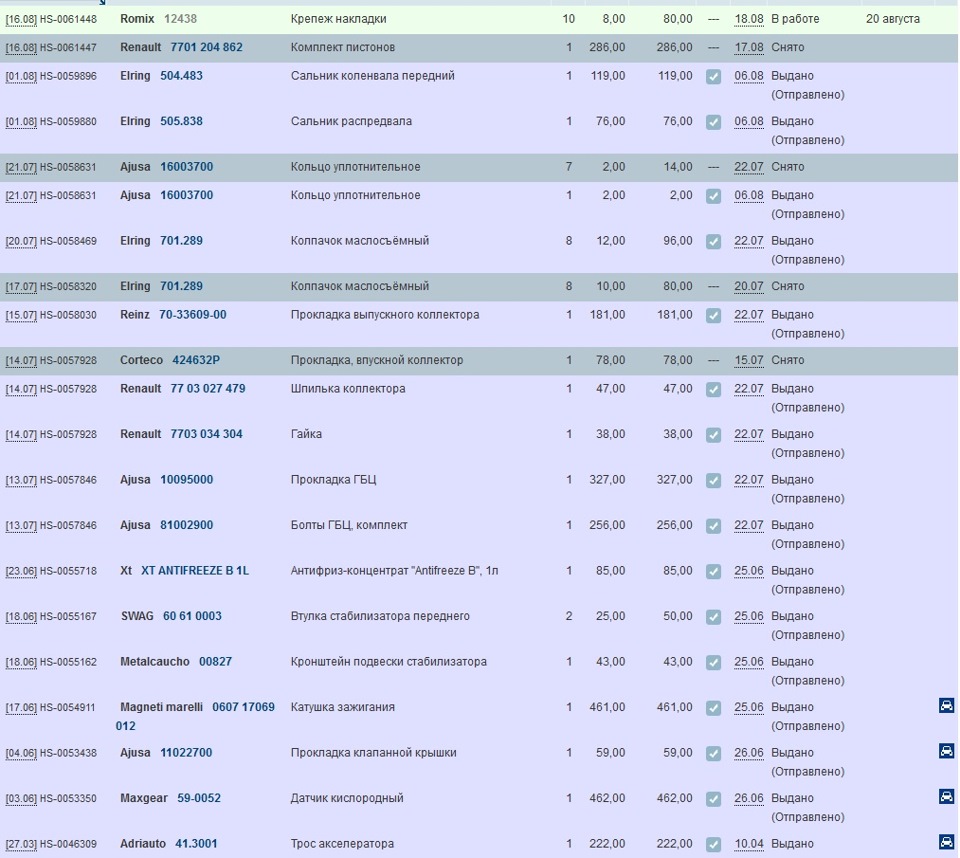Viewport: 960px width, 858px height.
Task: Click Romix article number 12438
Action: point(181,19)
